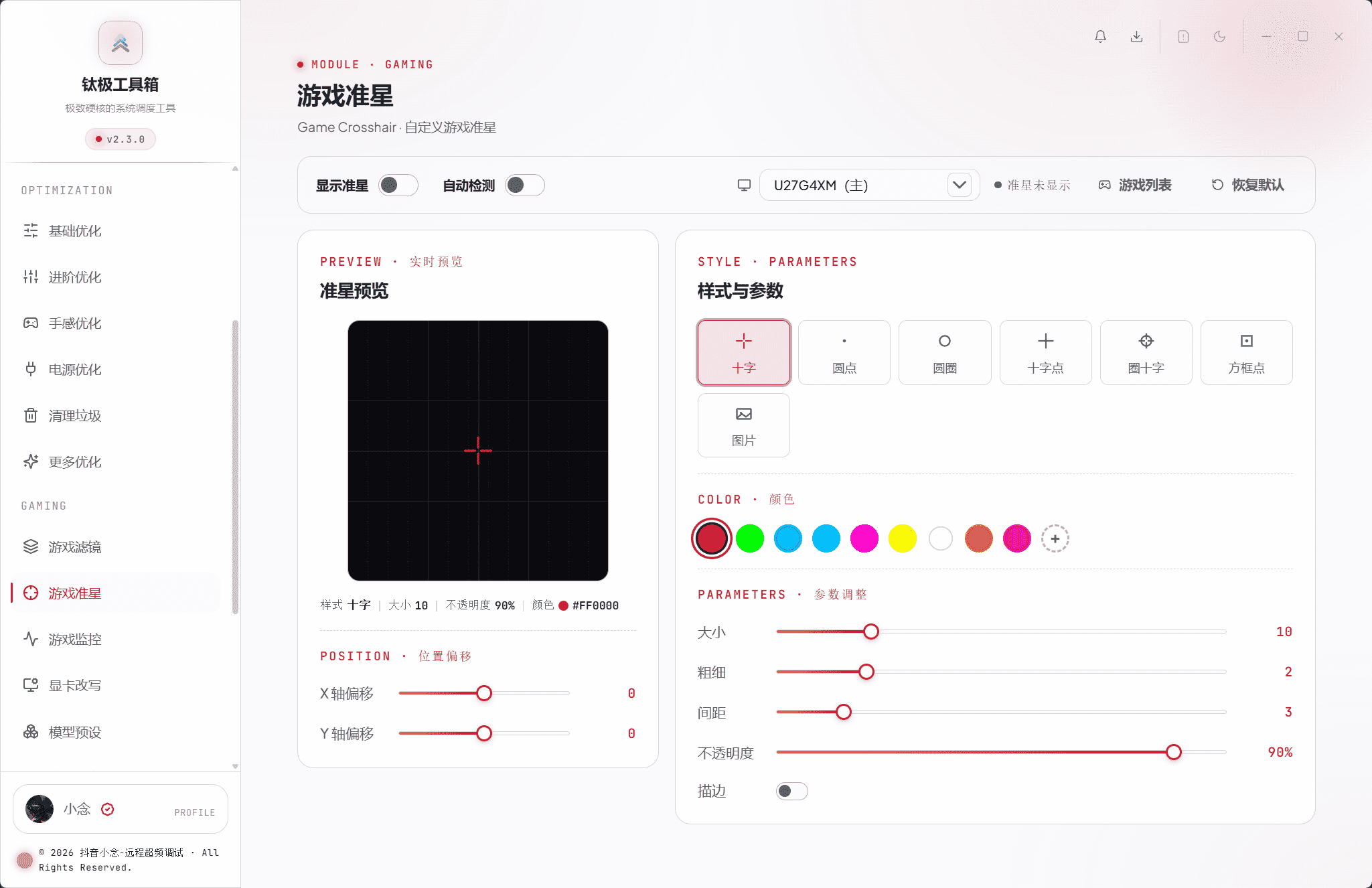
Task: Choose the 十字点 crosshair style
Action: point(1045,352)
